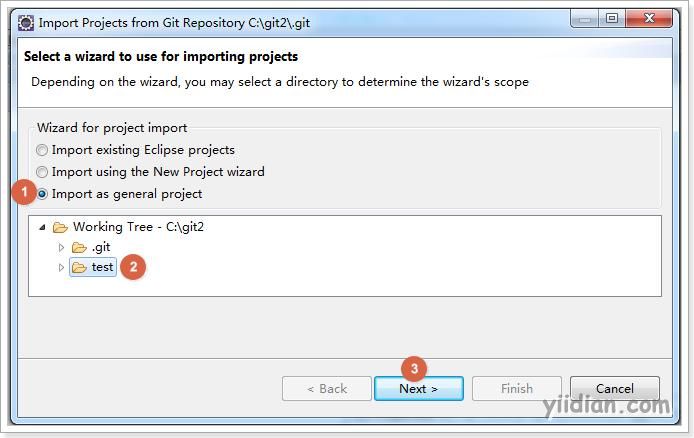Expand the test folder node

(62, 267)
